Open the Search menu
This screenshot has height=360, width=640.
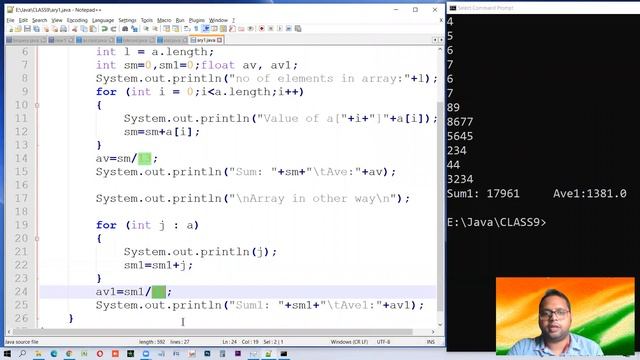click(x=40, y=20)
